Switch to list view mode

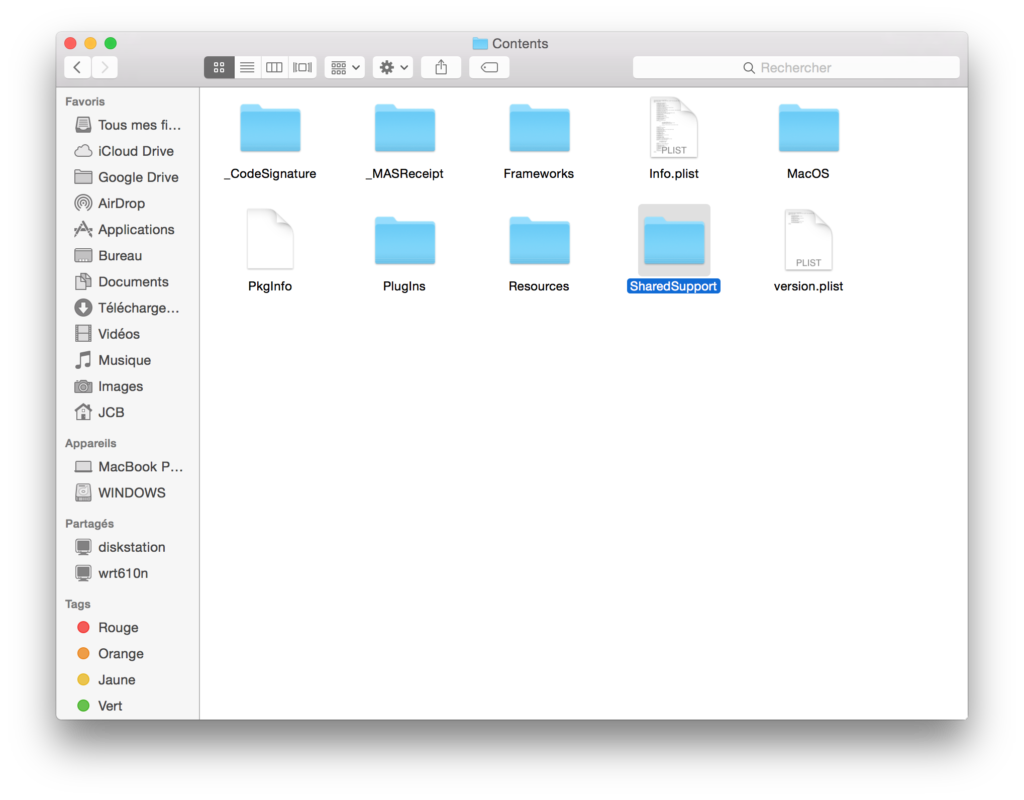[x=247, y=67]
